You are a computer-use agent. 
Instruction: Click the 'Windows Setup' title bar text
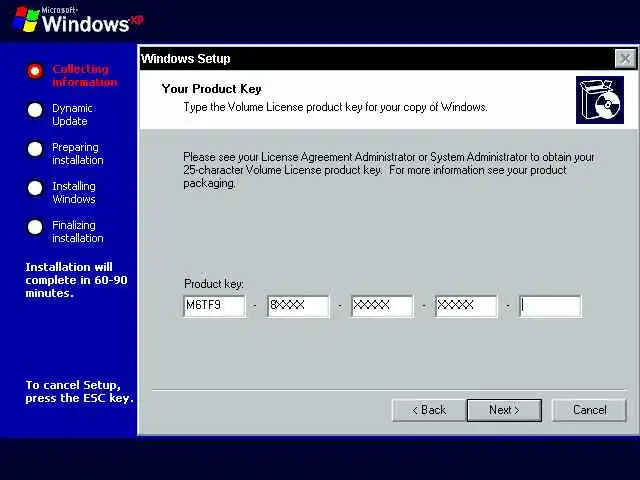pos(186,59)
